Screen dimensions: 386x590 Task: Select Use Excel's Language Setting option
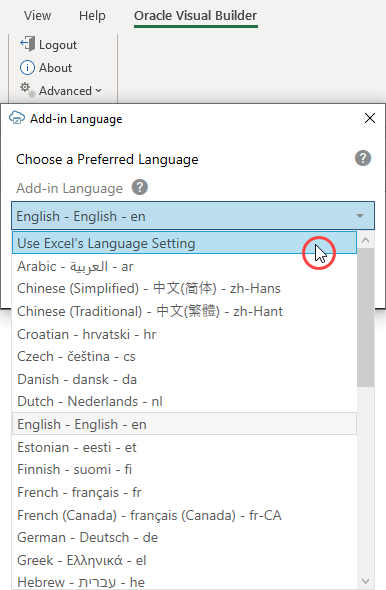184,243
